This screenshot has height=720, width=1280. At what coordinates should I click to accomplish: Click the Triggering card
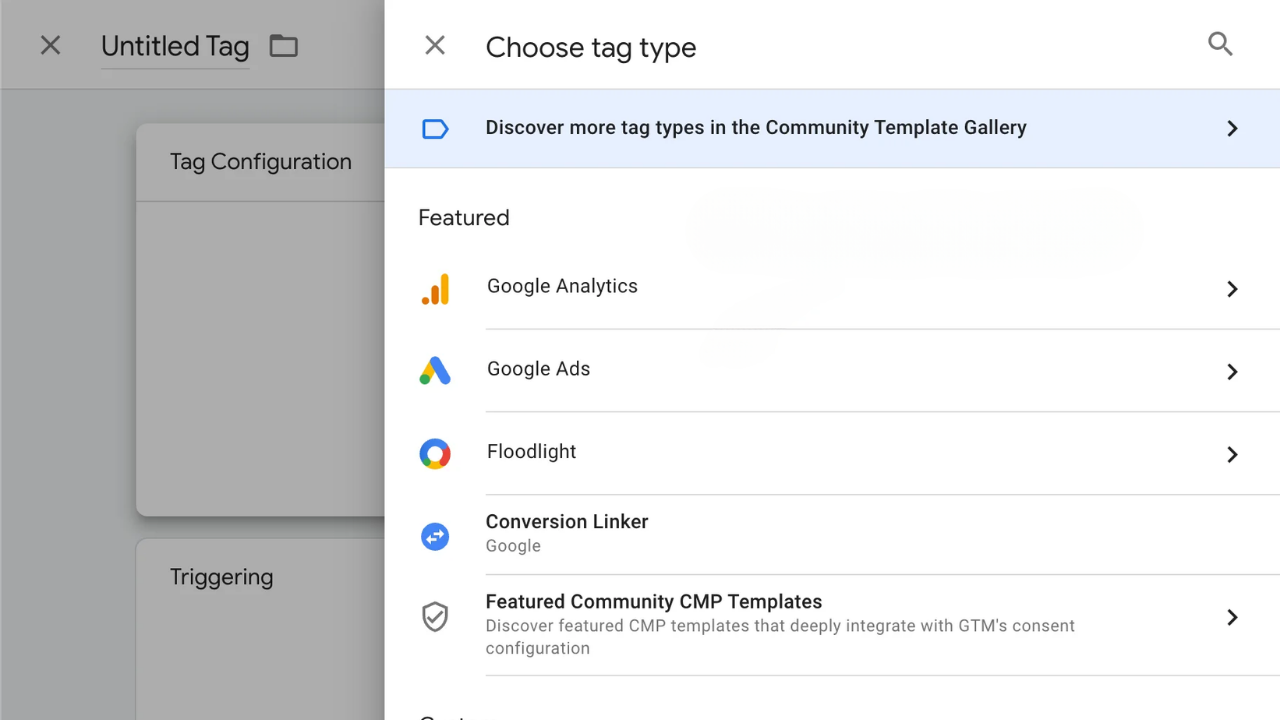(x=260, y=629)
